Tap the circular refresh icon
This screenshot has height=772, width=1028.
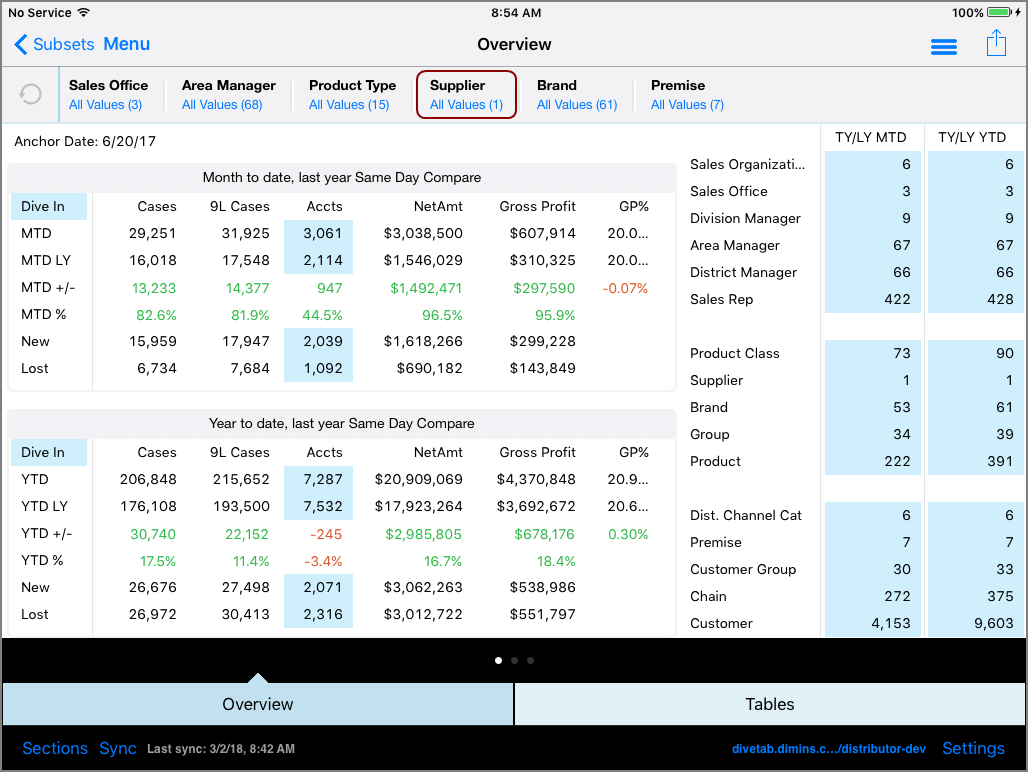pos(30,94)
